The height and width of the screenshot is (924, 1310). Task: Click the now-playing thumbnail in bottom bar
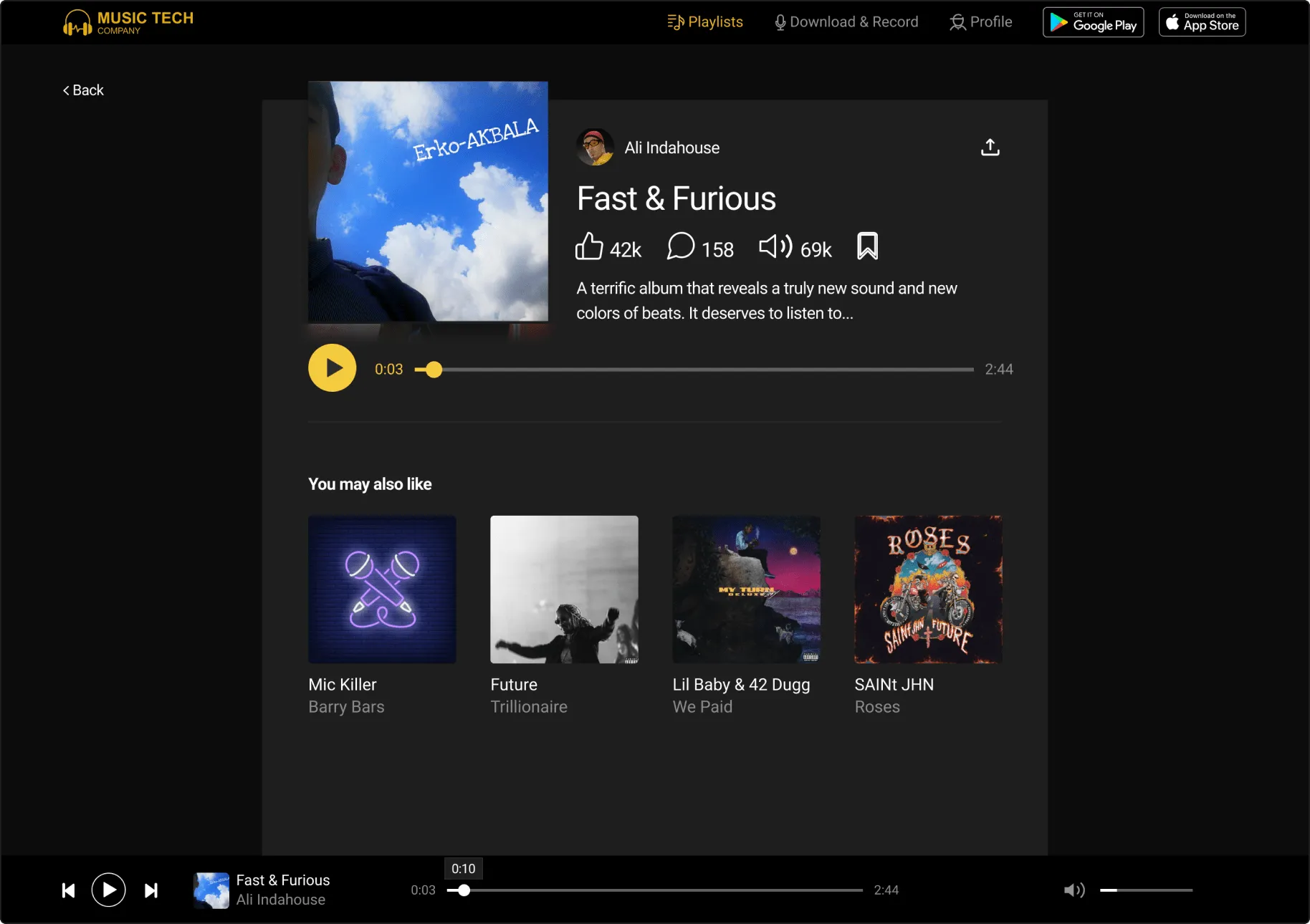(211, 890)
